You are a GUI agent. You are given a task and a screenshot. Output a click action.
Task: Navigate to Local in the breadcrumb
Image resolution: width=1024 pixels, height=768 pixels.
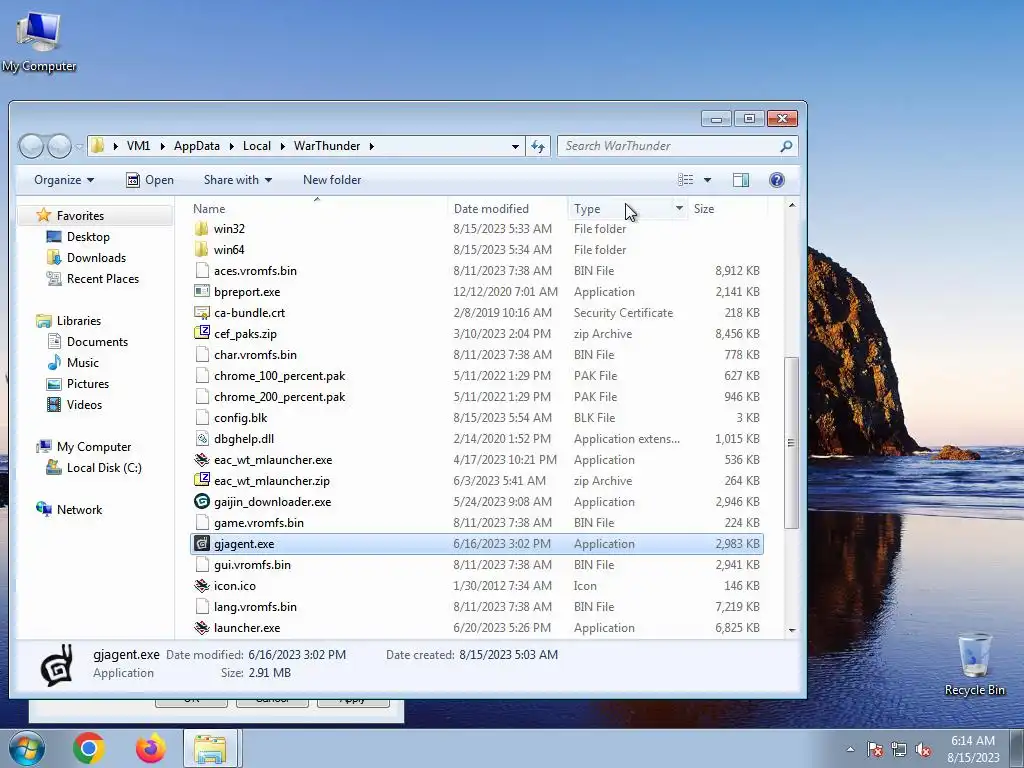click(257, 146)
